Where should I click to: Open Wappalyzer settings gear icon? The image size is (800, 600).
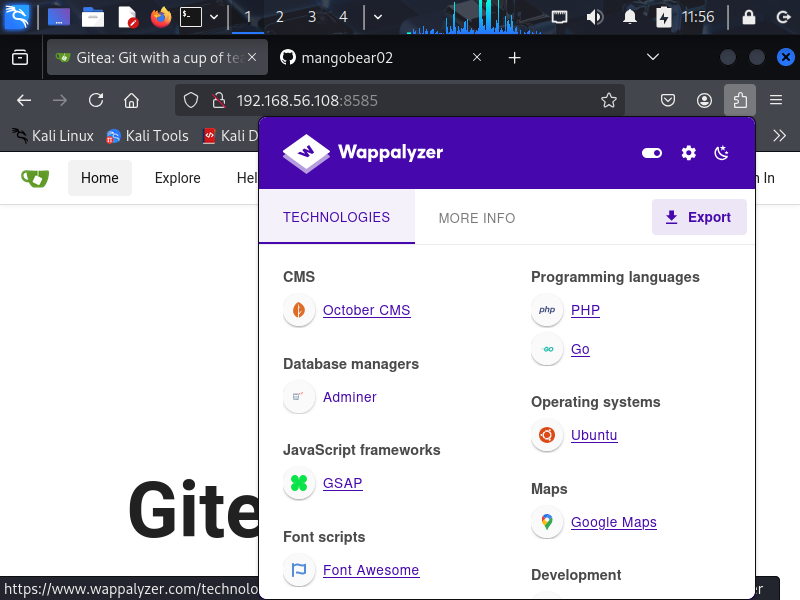point(688,153)
